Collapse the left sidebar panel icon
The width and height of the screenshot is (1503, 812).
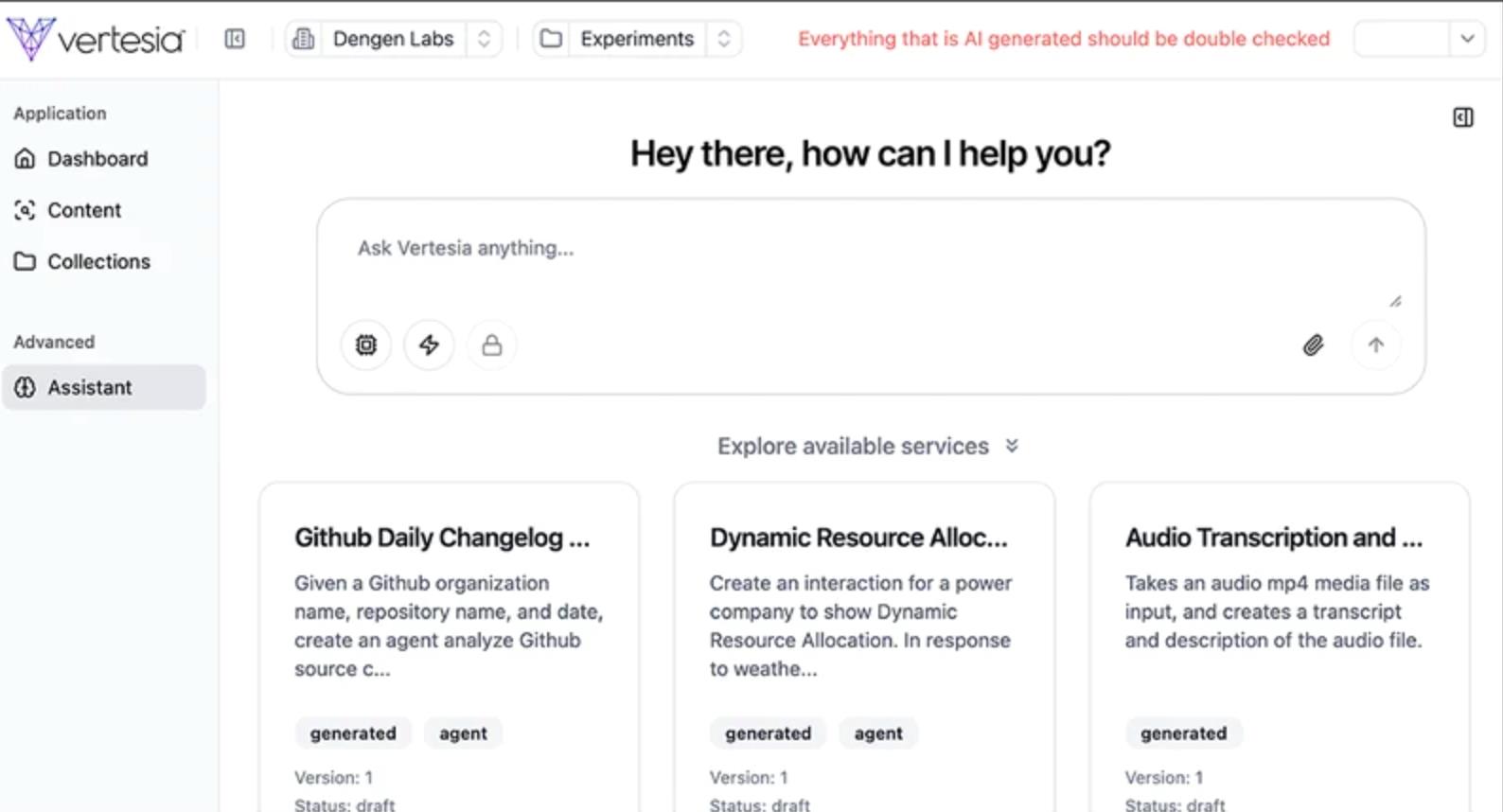coord(235,39)
